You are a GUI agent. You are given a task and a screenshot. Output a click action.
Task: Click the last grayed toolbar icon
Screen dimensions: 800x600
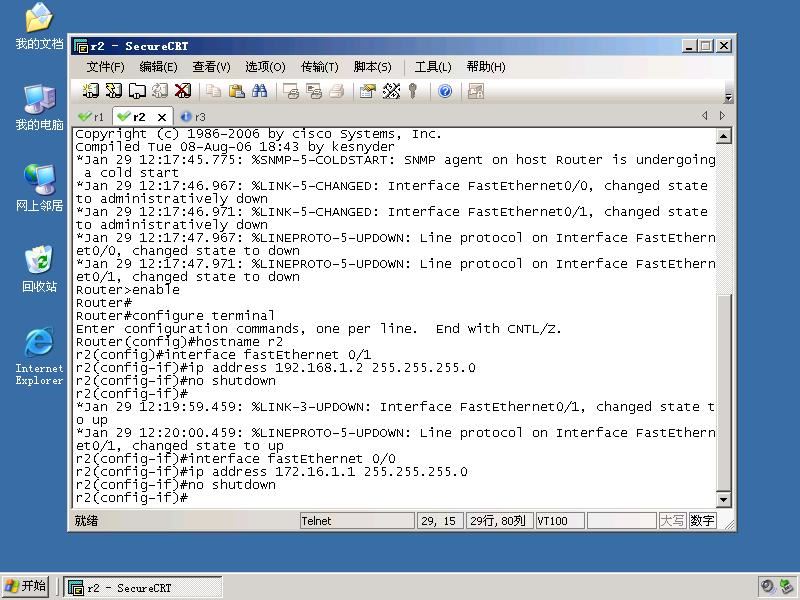coord(476,91)
